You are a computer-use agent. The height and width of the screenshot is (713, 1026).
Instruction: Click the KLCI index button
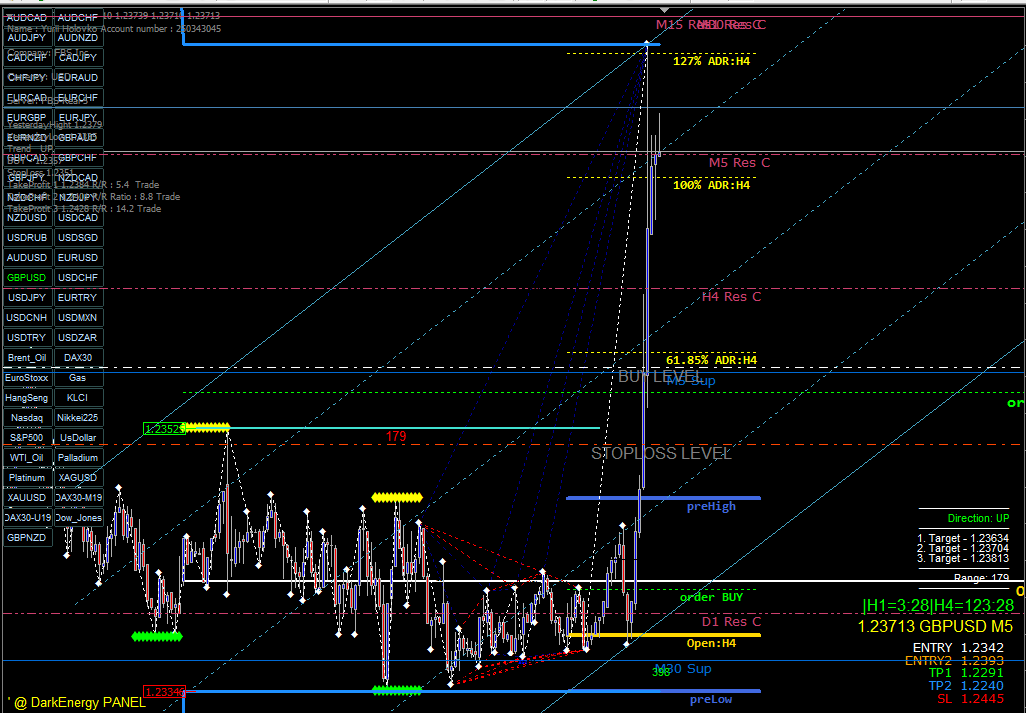pyautogui.click(x=79, y=398)
